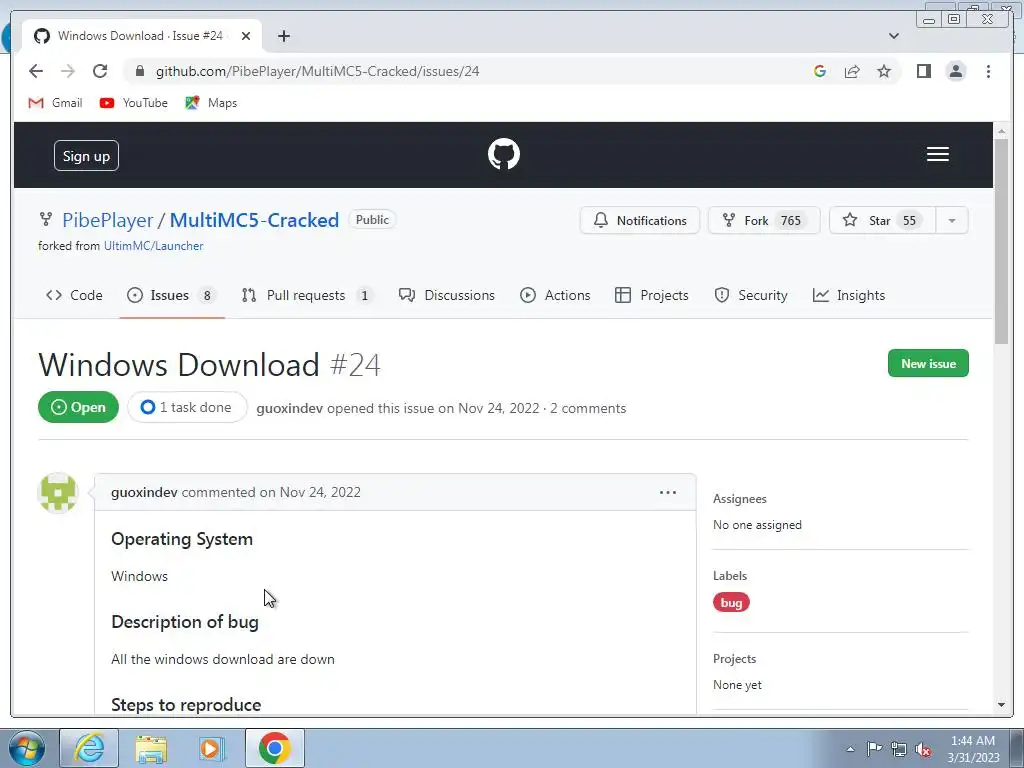
Task: Click the Nov 24, 2022 comment timestamp
Action: coord(320,492)
